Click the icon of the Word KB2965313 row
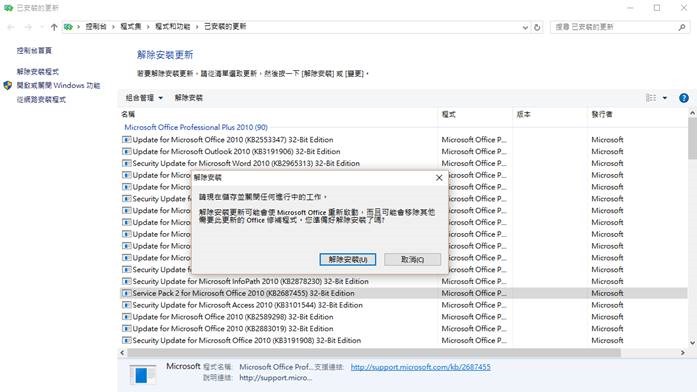 [127, 163]
